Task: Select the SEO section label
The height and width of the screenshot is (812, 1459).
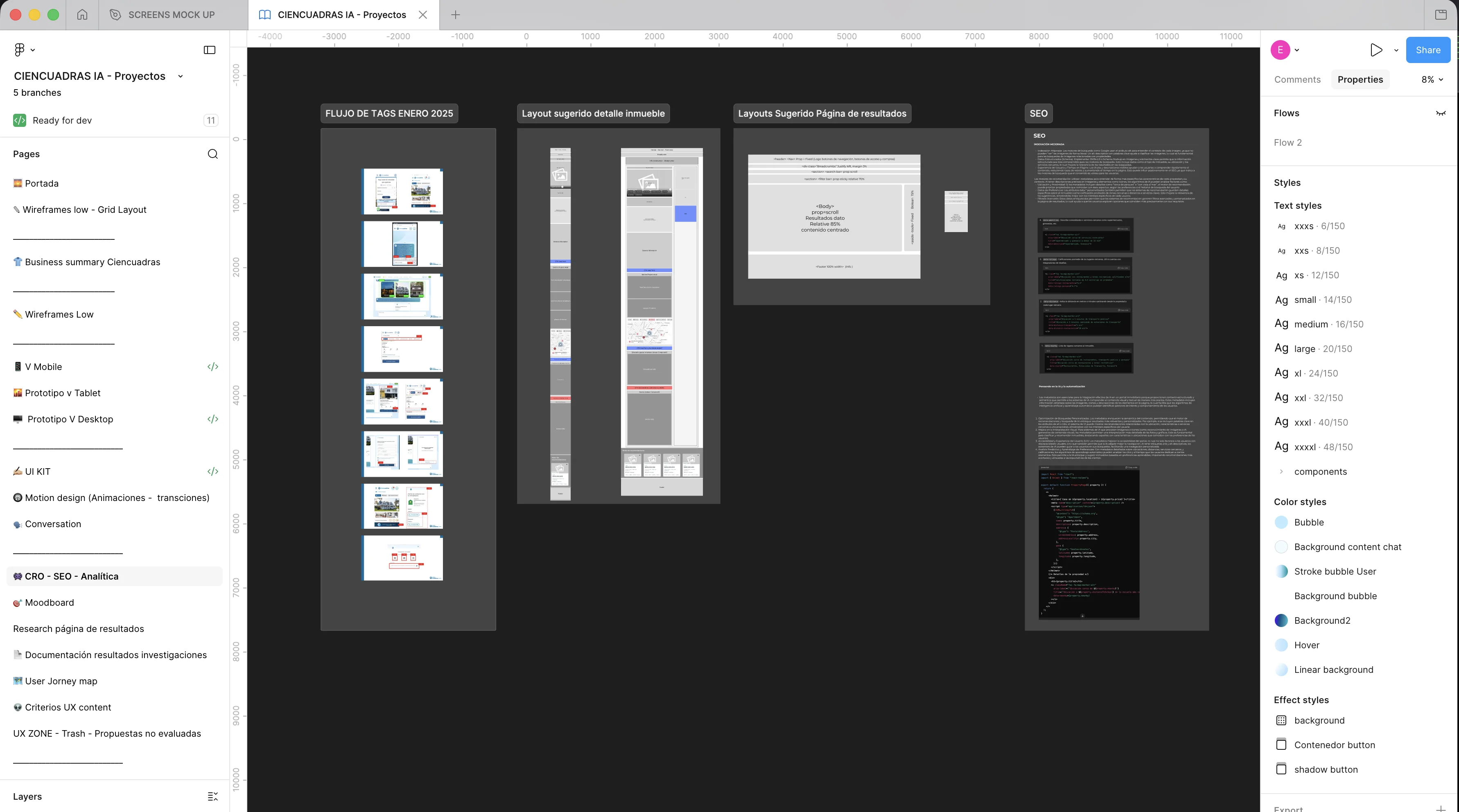Action: point(1038,113)
